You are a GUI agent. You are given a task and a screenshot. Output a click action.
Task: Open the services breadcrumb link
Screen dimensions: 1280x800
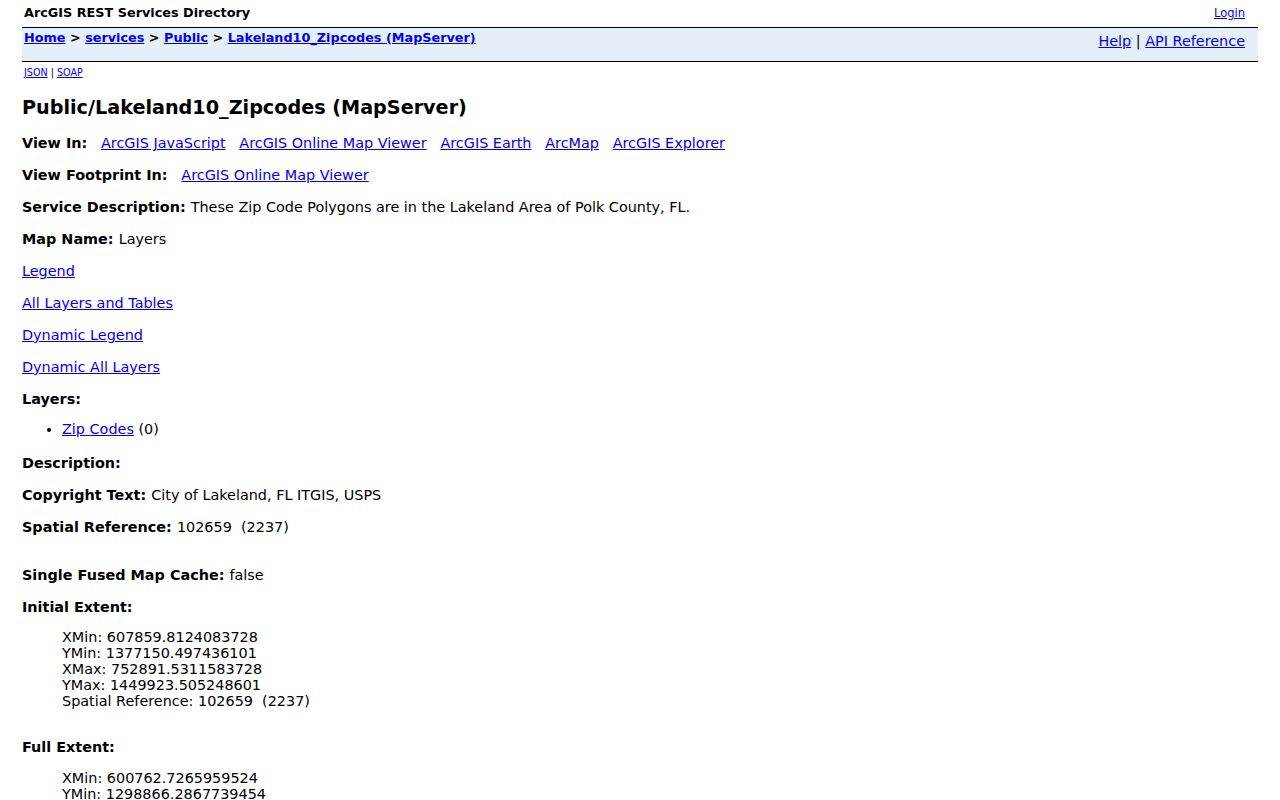coord(115,38)
